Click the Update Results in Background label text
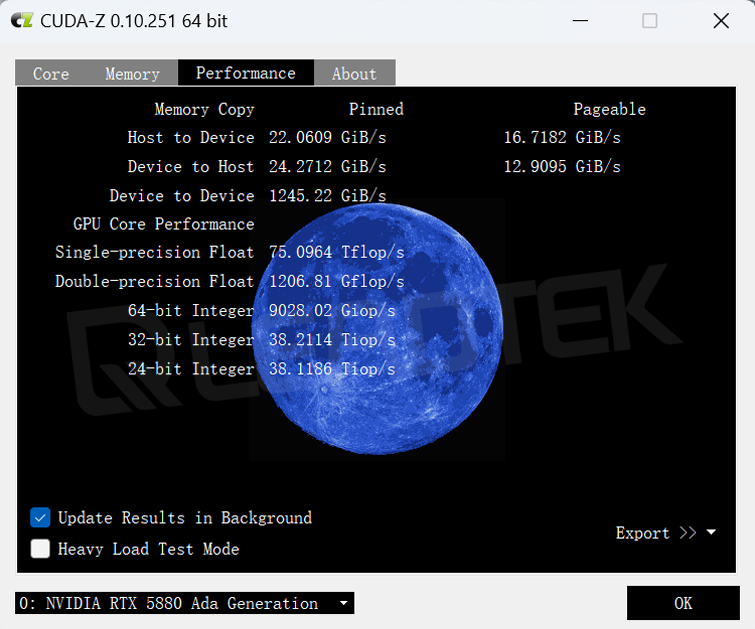Screen dimensions: 755x629 point(185,518)
